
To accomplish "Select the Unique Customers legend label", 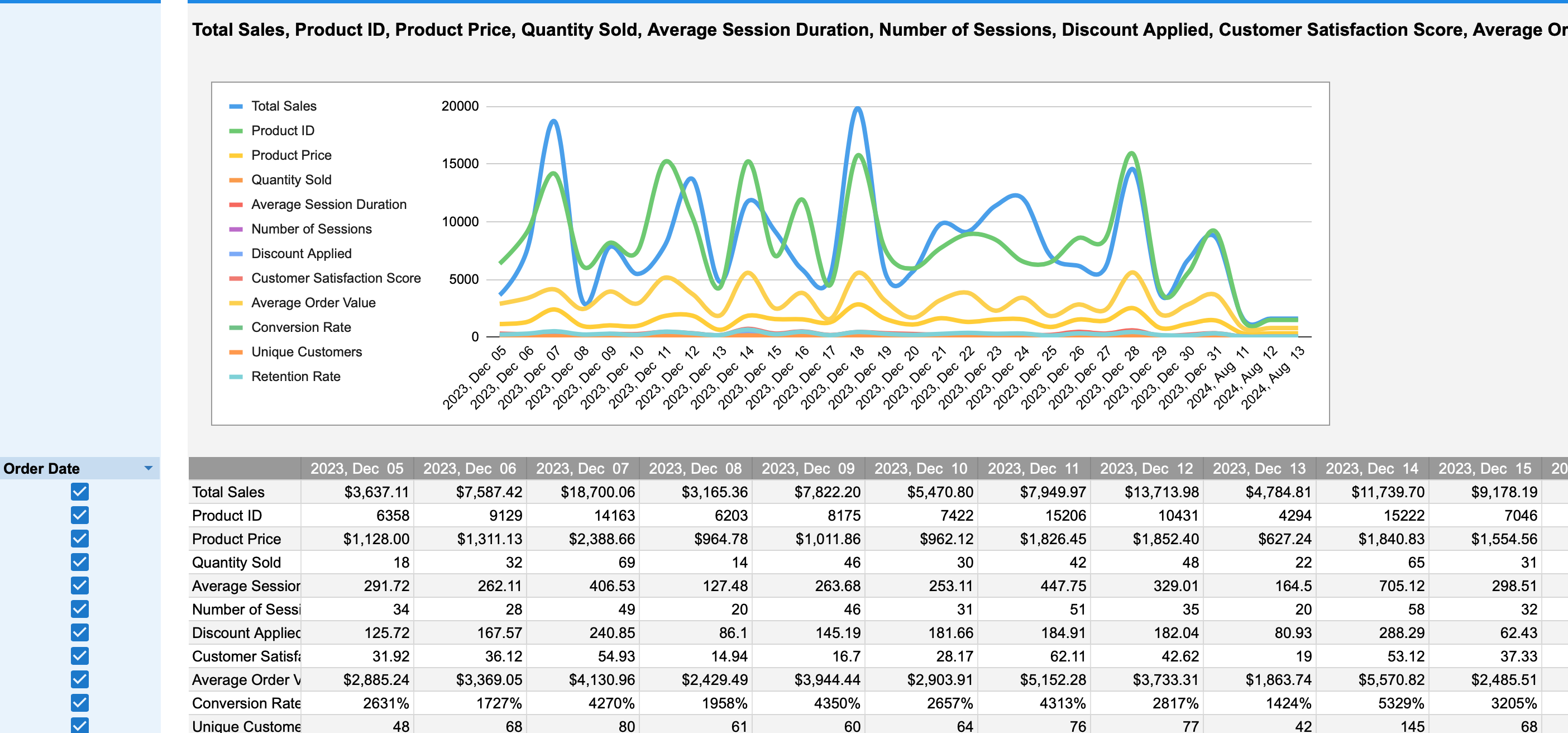I will [306, 352].
